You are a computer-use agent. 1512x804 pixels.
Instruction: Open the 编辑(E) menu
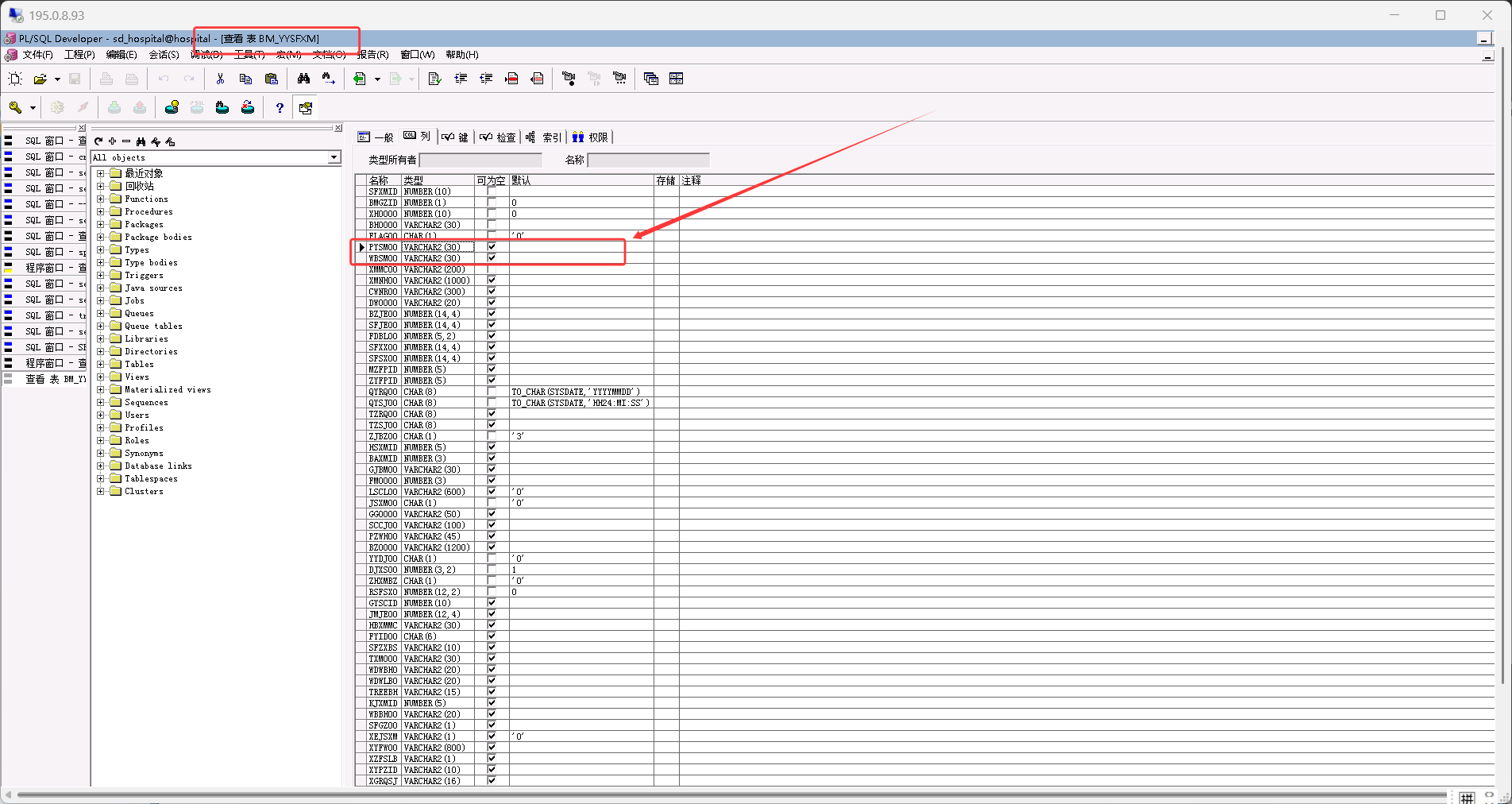click(121, 55)
